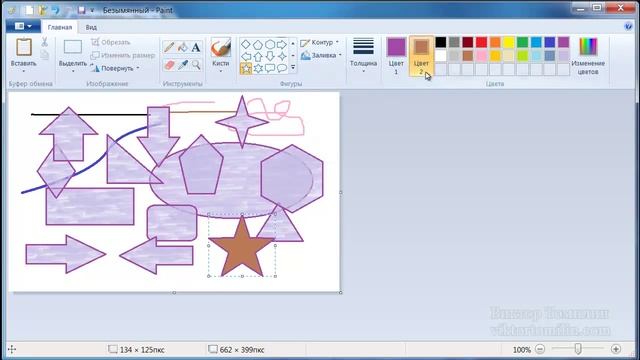Choose the up arrow shape in the gallery

[x=258, y=56]
